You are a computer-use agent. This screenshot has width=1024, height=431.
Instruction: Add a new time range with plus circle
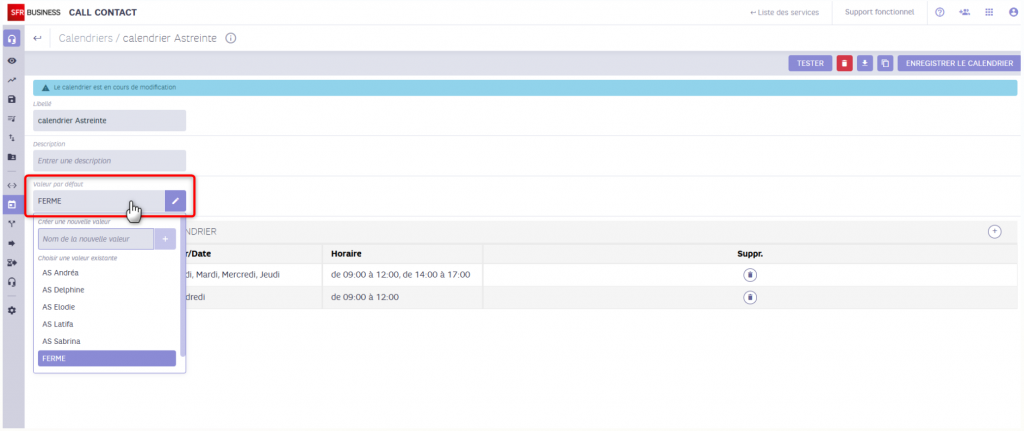point(994,231)
